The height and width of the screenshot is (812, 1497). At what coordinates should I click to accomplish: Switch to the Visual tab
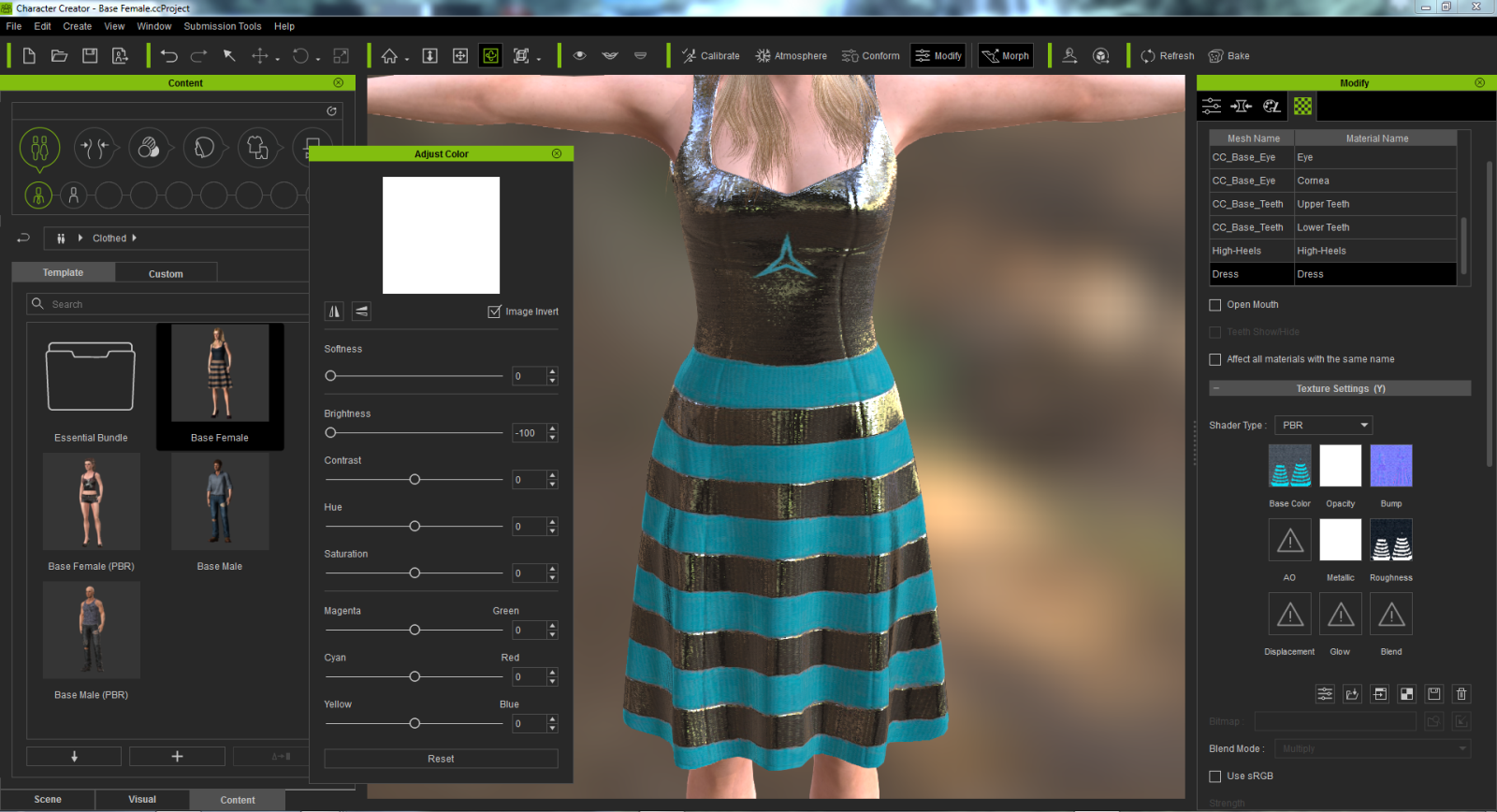point(142,800)
